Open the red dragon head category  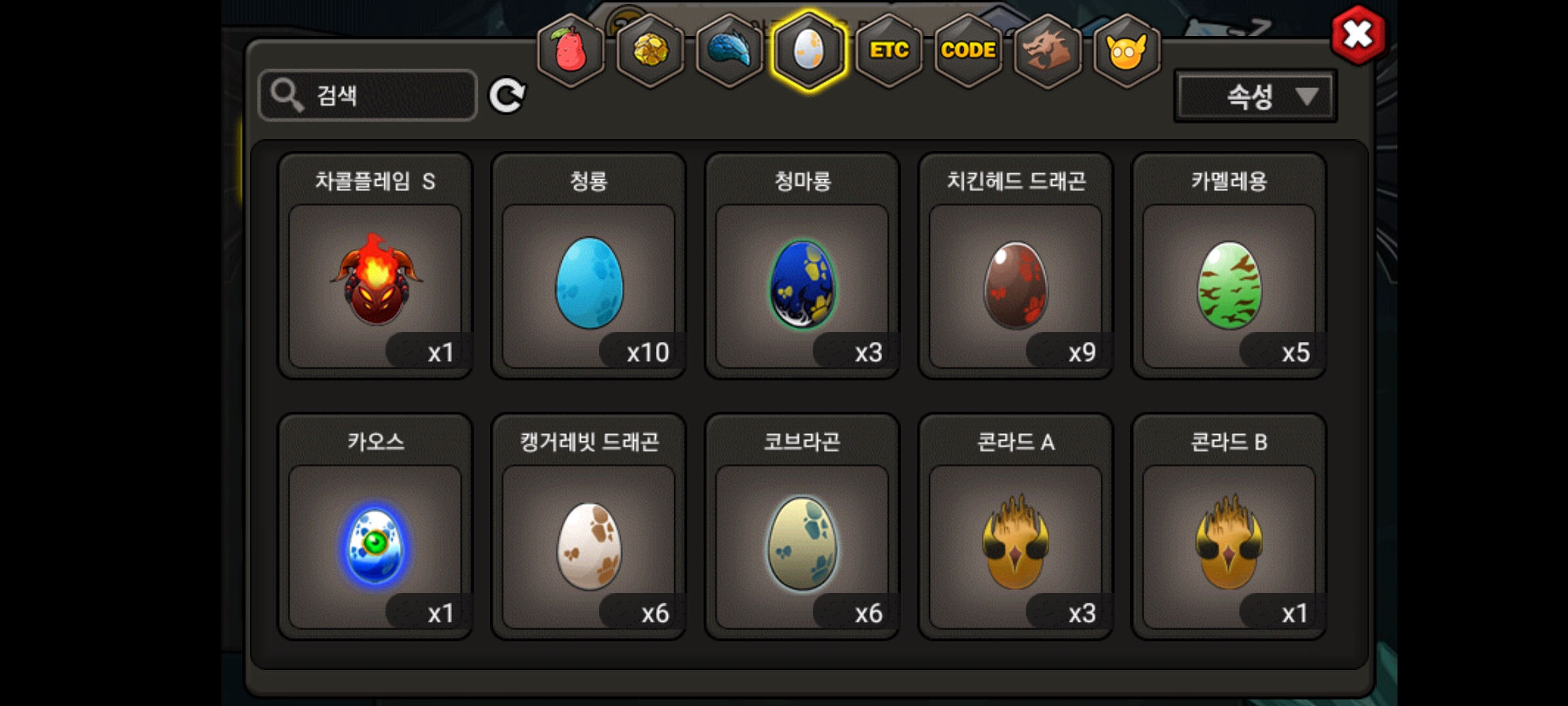coord(1048,51)
